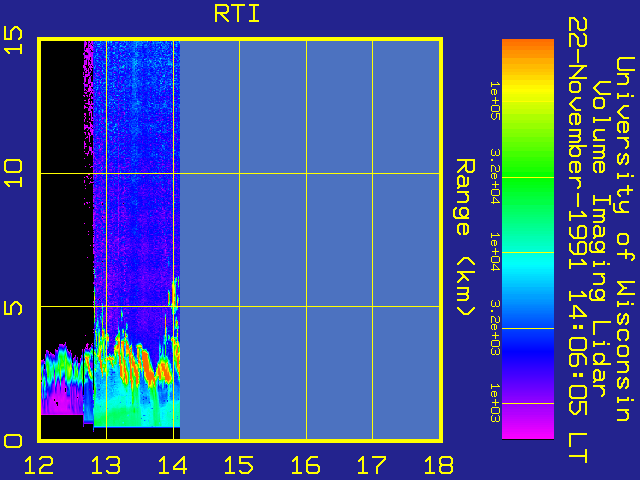
Task: Click the 22-November-1991 14:06:05 LT timestamp
Action: tap(578, 240)
